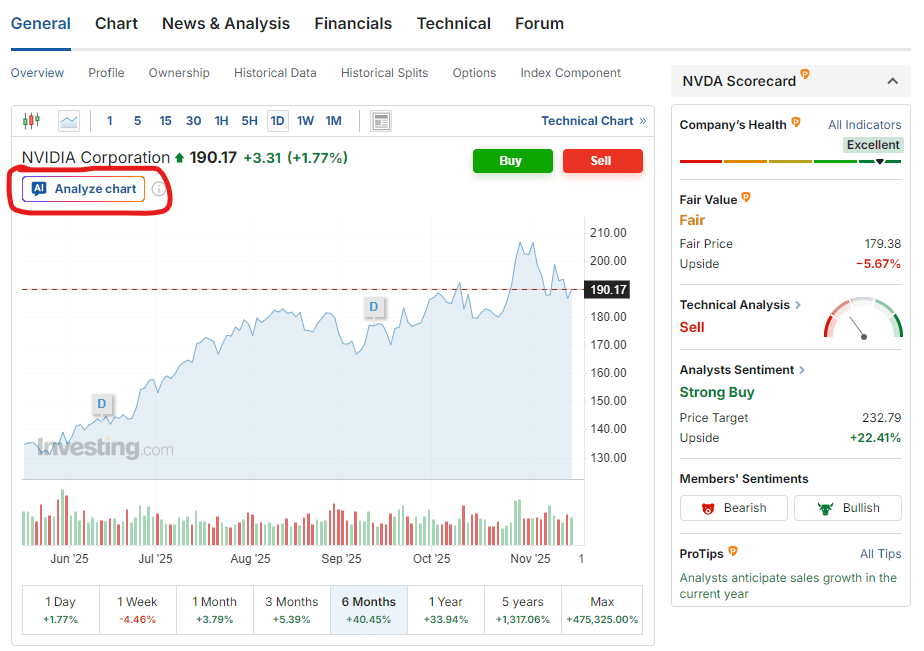The width and height of the screenshot is (924, 651).
Task: Select the 1 Year time range
Action: (446, 609)
